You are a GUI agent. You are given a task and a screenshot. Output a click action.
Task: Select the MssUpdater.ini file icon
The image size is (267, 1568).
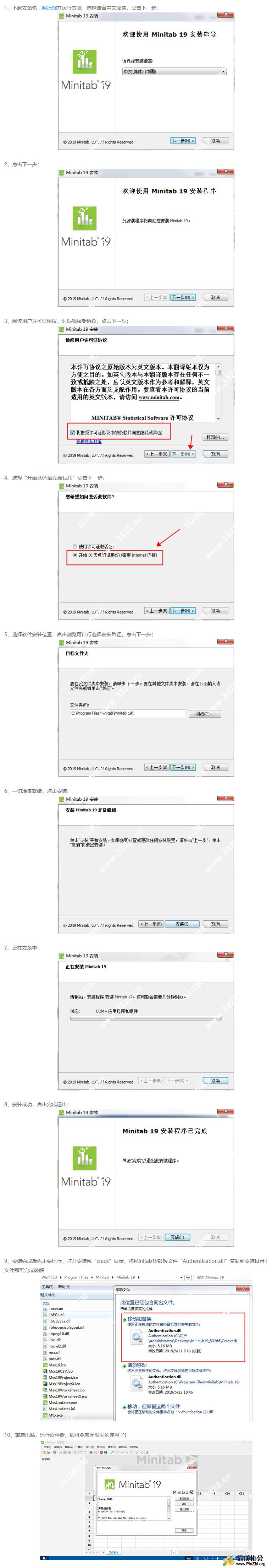click(45, 1409)
